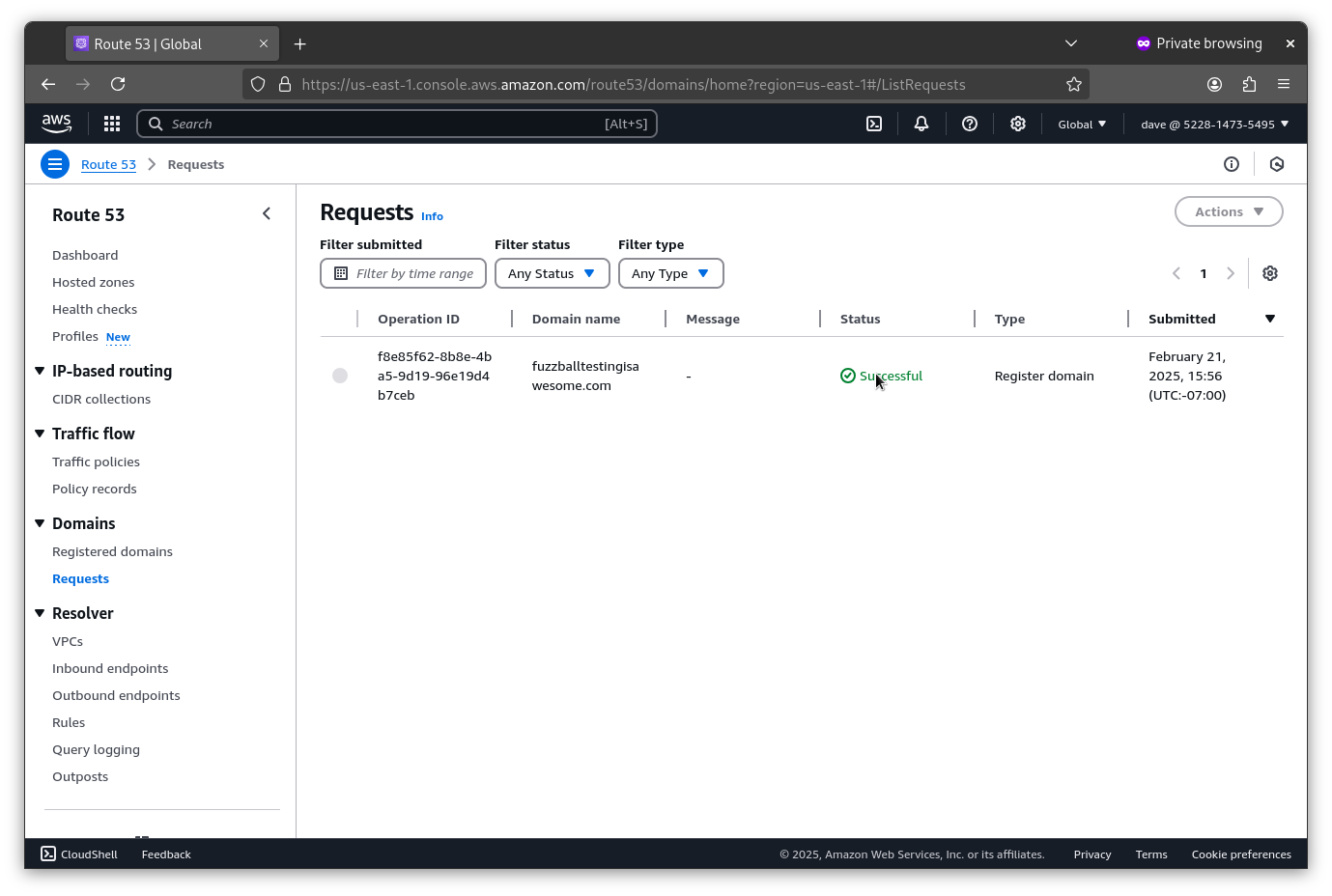Image resolution: width=1332 pixels, height=896 pixels.
Task: Click the Operation ID column header
Action: 418,319
